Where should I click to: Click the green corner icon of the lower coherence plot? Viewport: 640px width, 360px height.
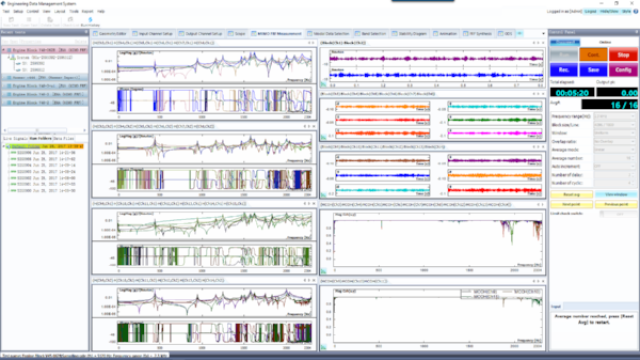[x=324, y=347]
